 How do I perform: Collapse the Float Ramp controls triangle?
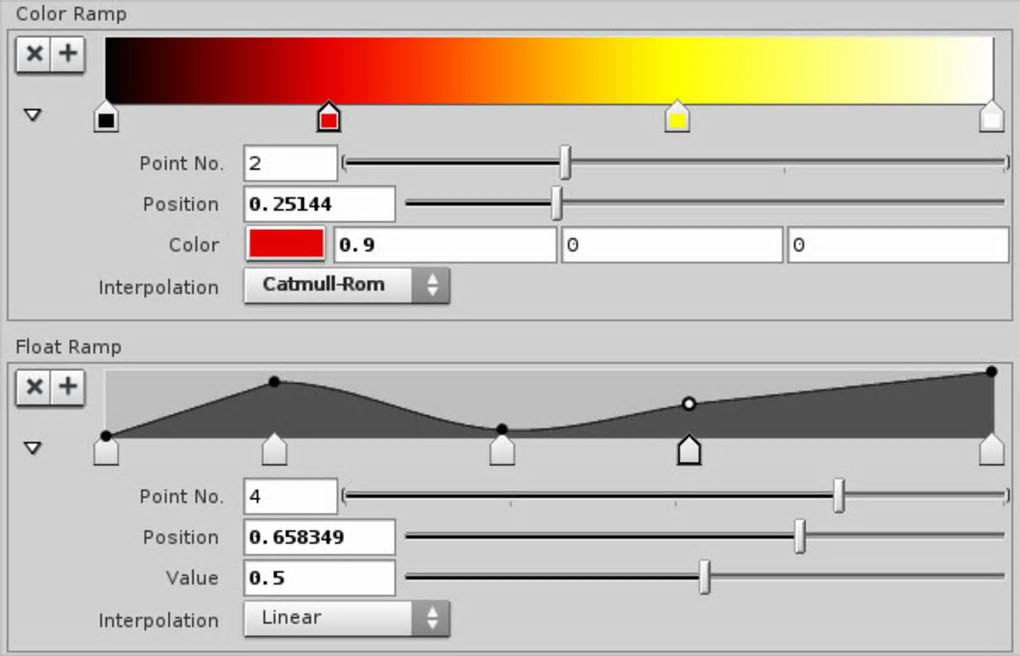(33, 448)
